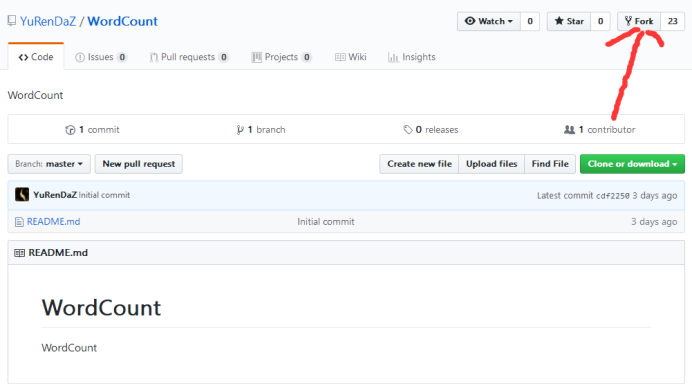Open the Initial commit message beside YuRenDaZ

click(104, 195)
